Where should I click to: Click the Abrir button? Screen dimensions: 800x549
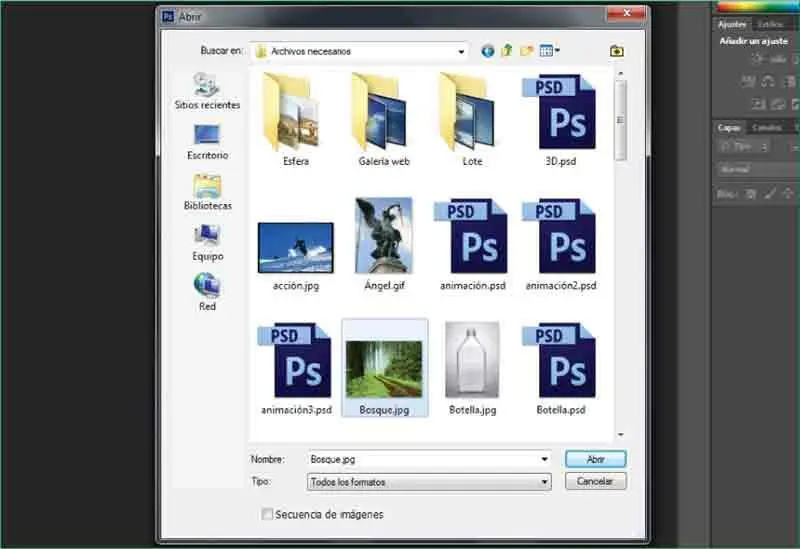click(x=595, y=459)
